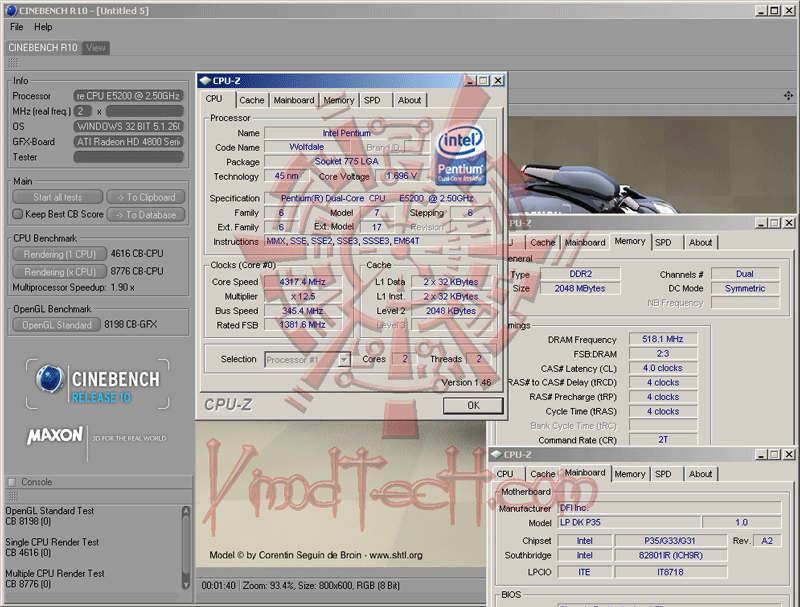800x607 pixels.
Task: Open SPD tab in CPU-Z Mainboard window
Action: click(663, 474)
